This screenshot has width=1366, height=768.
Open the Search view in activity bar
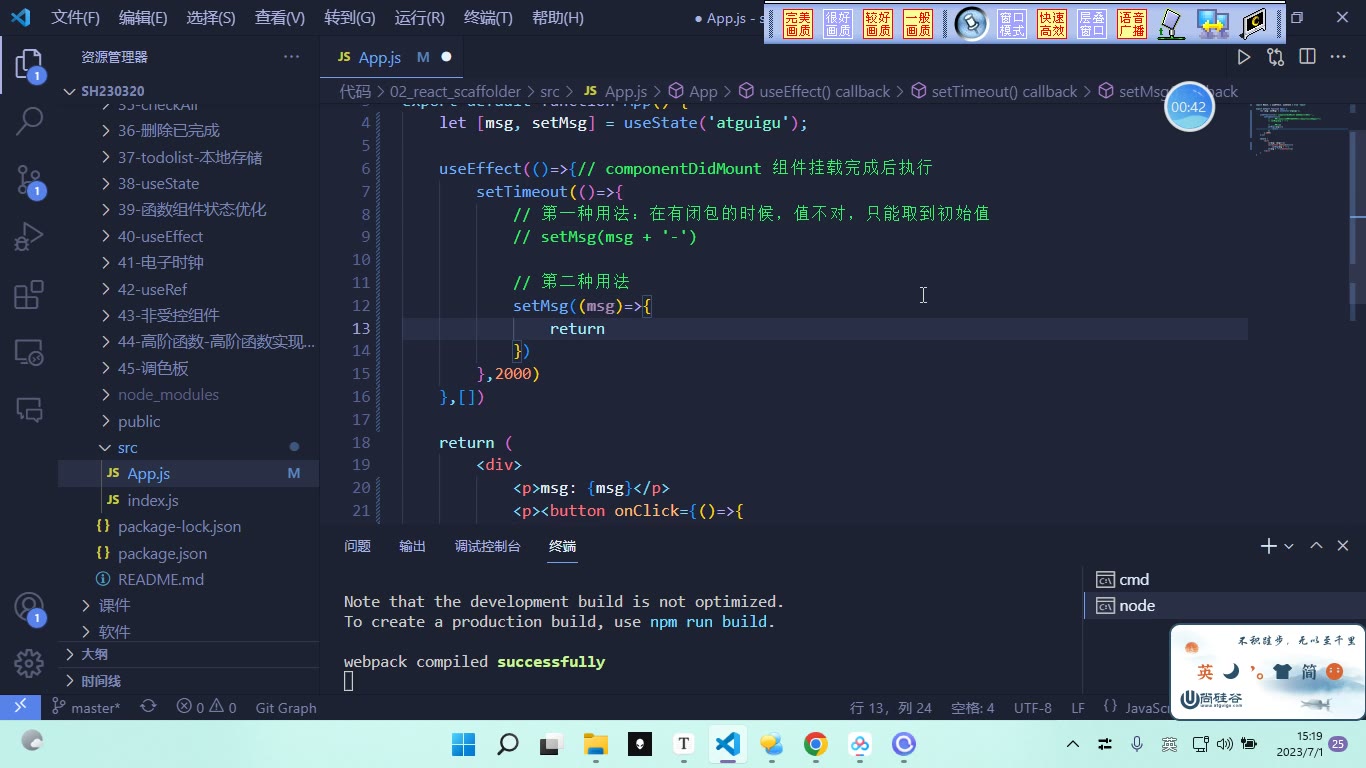pyautogui.click(x=29, y=122)
